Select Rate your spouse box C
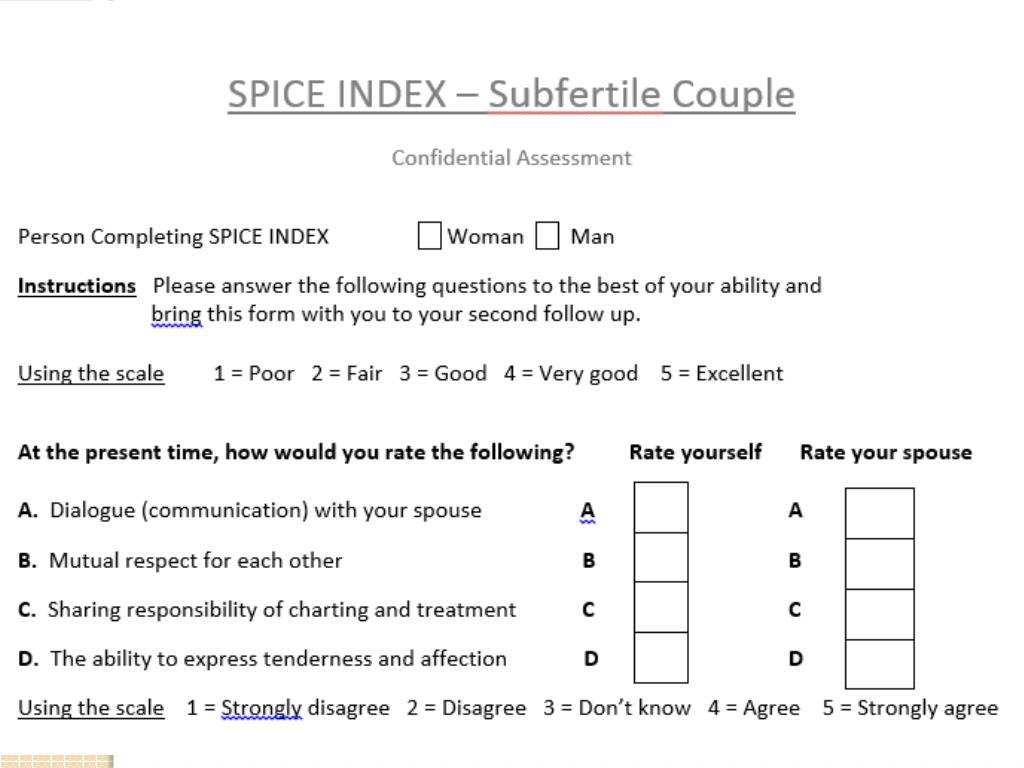1024x768 pixels. [880, 614]
